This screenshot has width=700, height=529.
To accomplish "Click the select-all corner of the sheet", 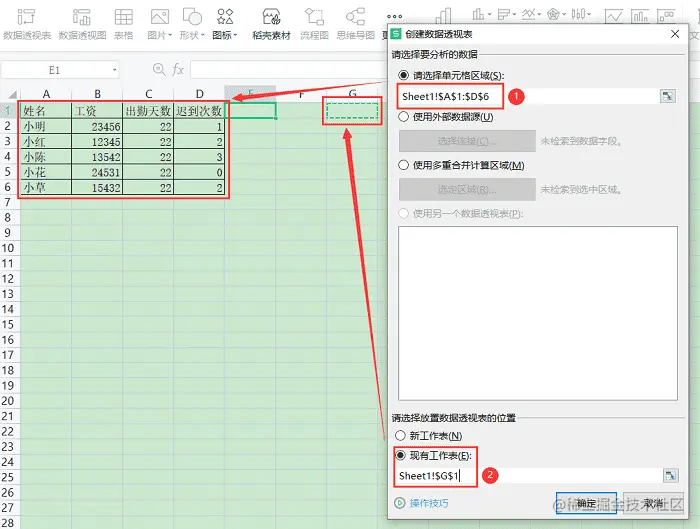I will pos(10,94).
